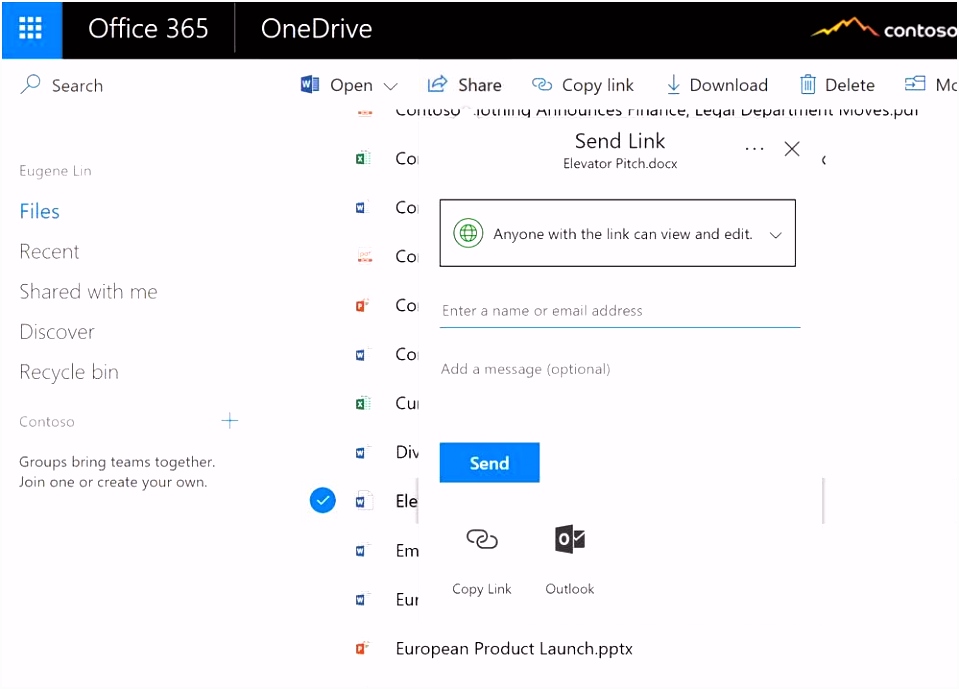Click the Search magnifier icon
Image resolution: width=959 pixels, height=689 pixels.
pos(30,84)
